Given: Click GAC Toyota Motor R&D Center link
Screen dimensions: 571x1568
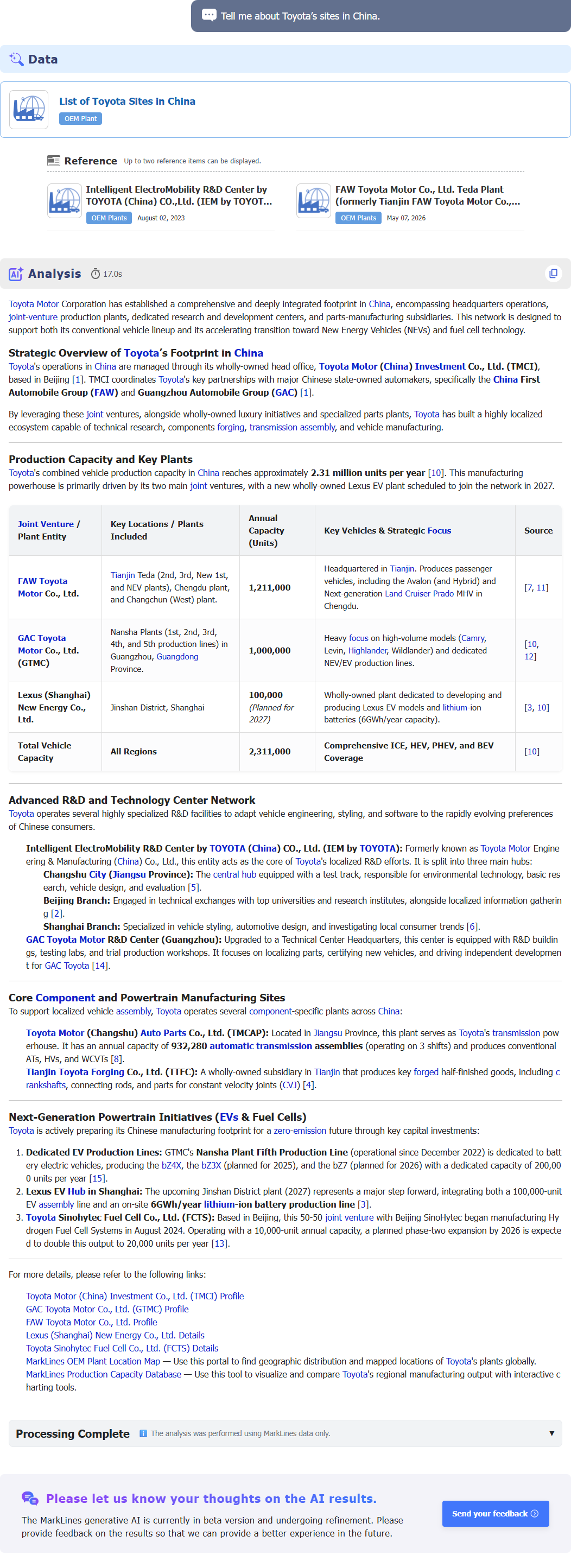Looking at the screenshot, I should point(65,939).
